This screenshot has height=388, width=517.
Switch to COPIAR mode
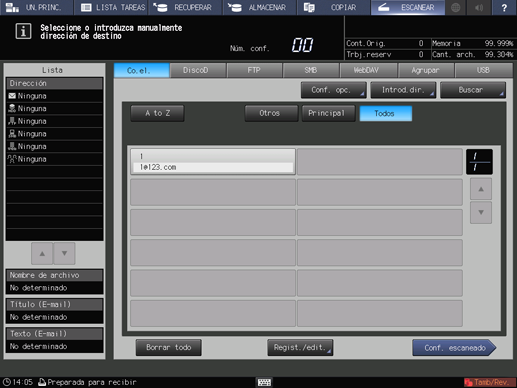coord(334,7)
